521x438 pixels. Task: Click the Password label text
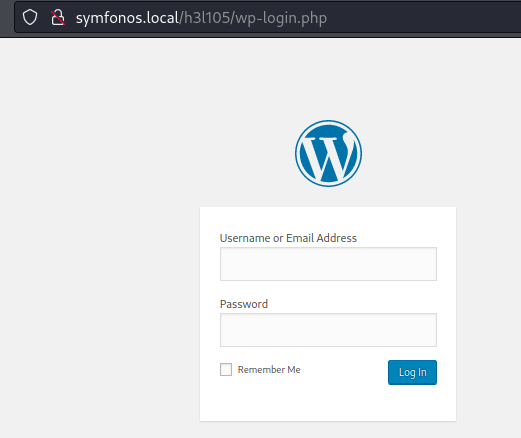[244, 304]
